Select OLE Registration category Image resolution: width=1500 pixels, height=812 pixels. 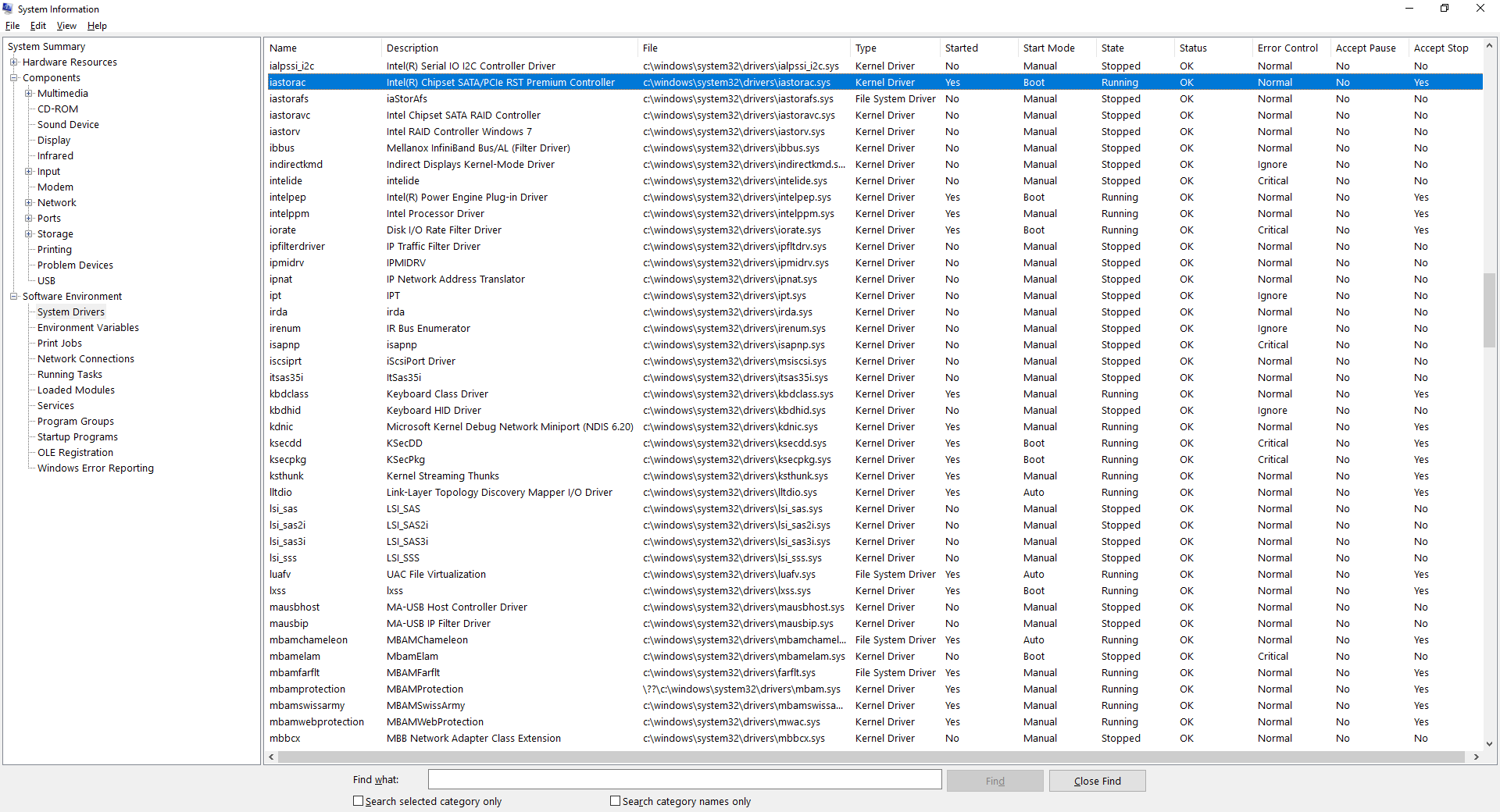75,453
